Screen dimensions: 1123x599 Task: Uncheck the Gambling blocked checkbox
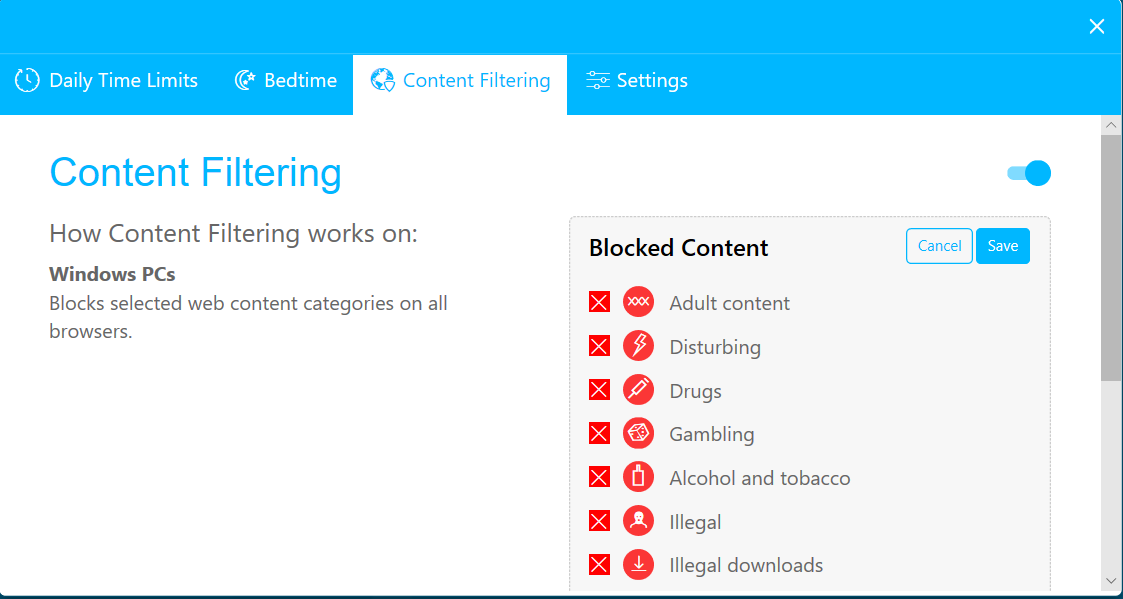[598, 433]
